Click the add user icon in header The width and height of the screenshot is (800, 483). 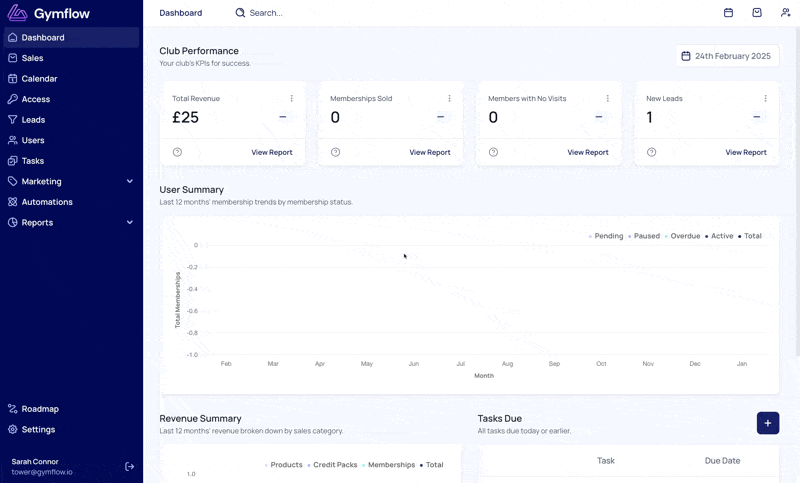coord(785,13)
